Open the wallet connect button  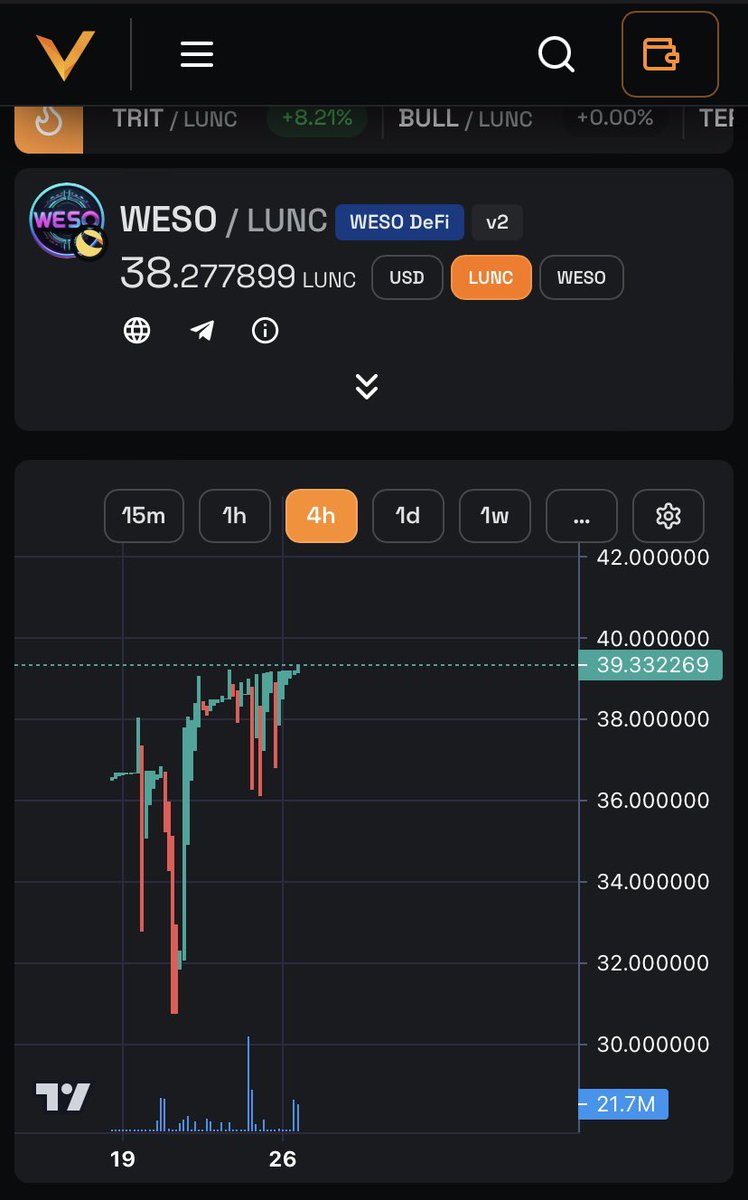click(670, 54)
